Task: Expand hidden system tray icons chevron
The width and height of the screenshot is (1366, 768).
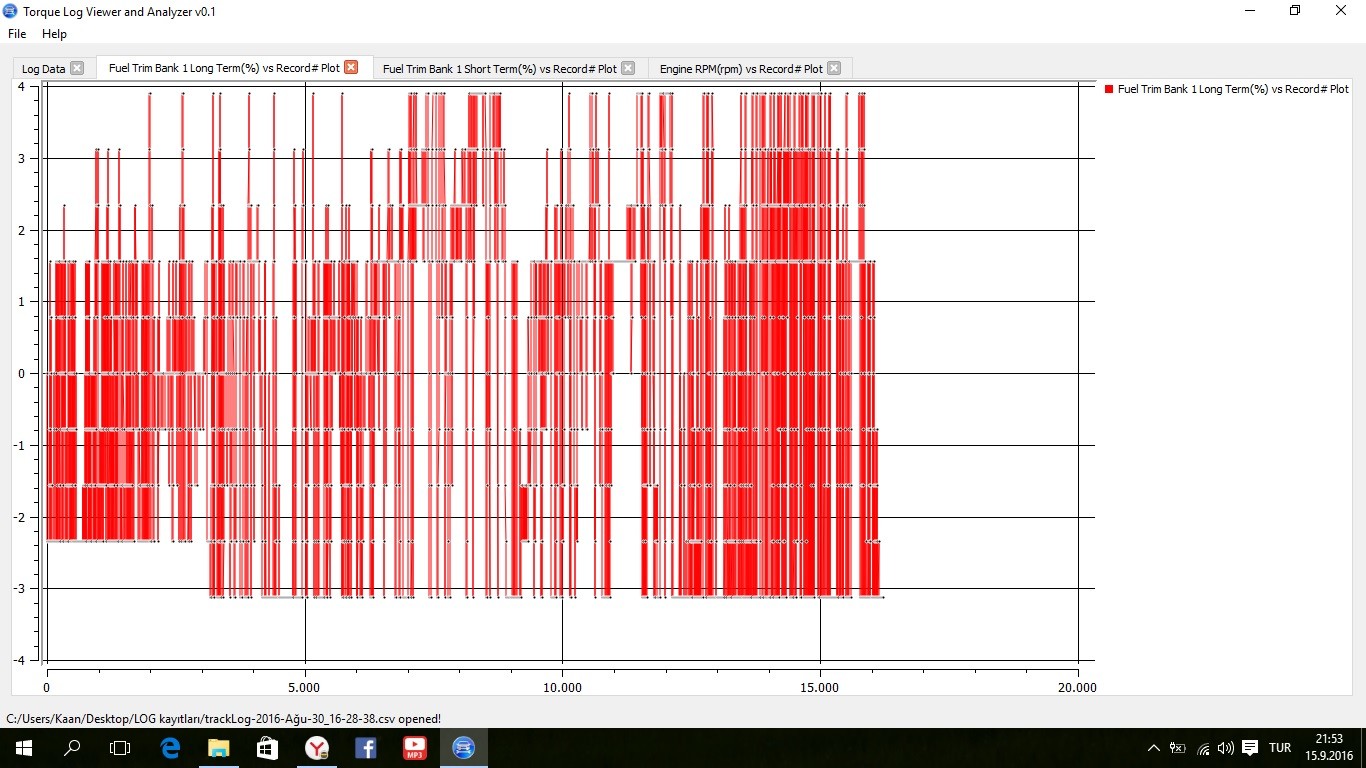Action: point(1154,748)
